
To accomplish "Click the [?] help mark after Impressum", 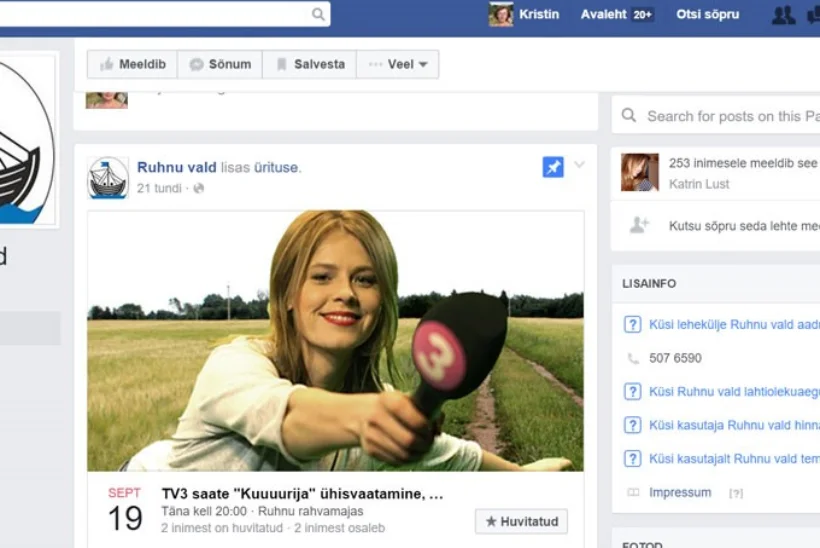I will click(736, 493).
